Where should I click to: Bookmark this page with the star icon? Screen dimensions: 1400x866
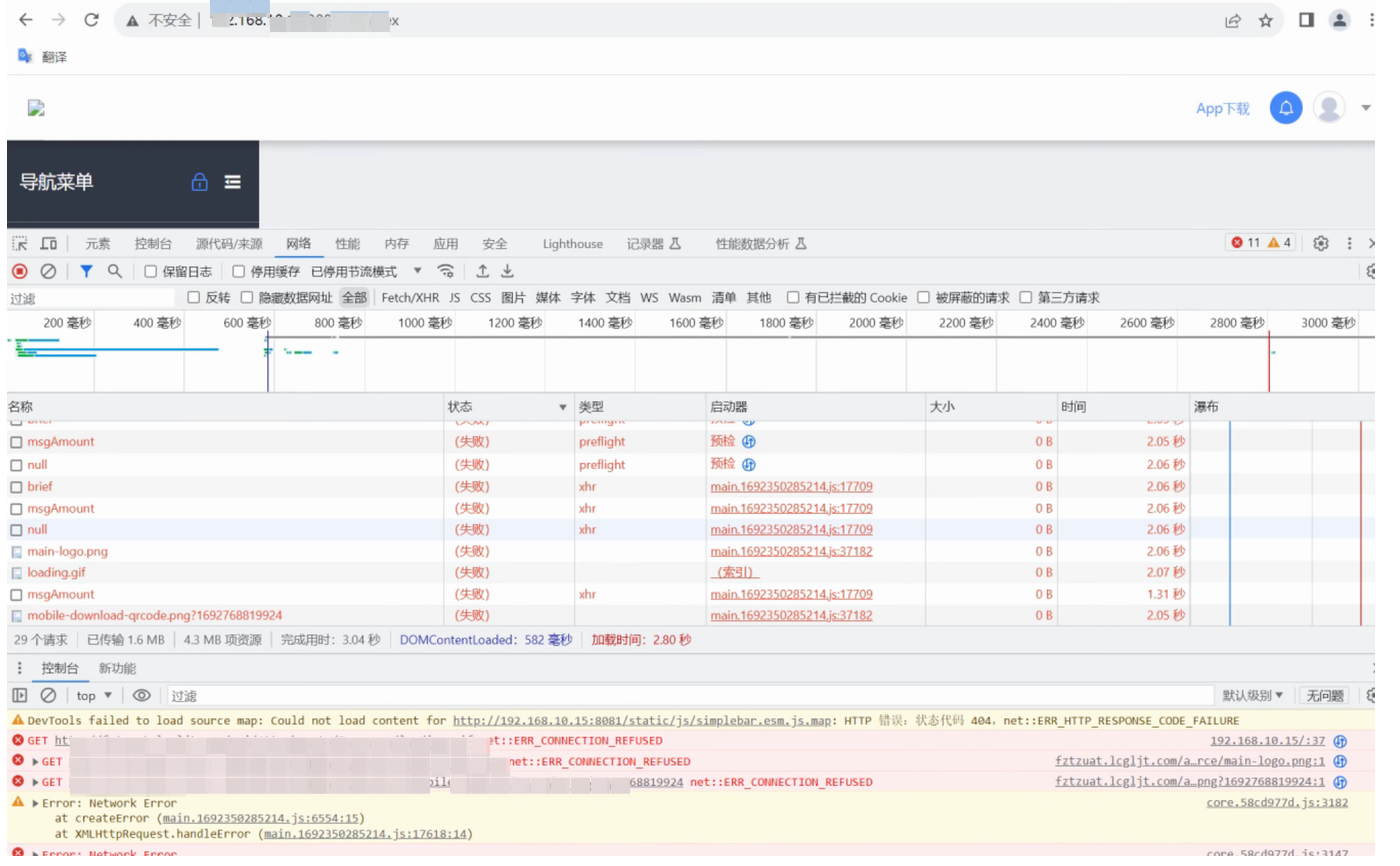coord(1266,20)
